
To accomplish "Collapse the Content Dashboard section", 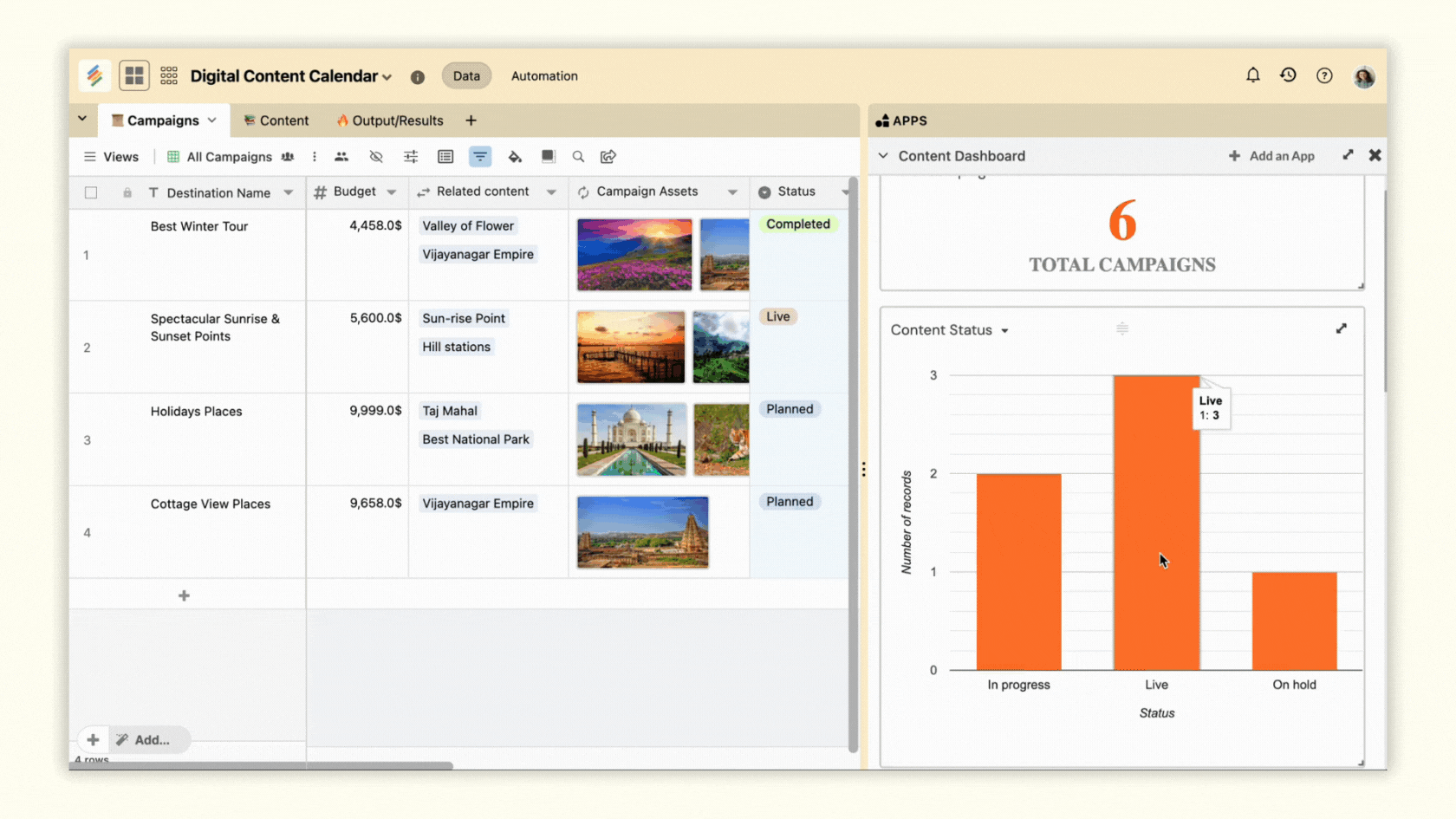I will (x=882, y=156).
